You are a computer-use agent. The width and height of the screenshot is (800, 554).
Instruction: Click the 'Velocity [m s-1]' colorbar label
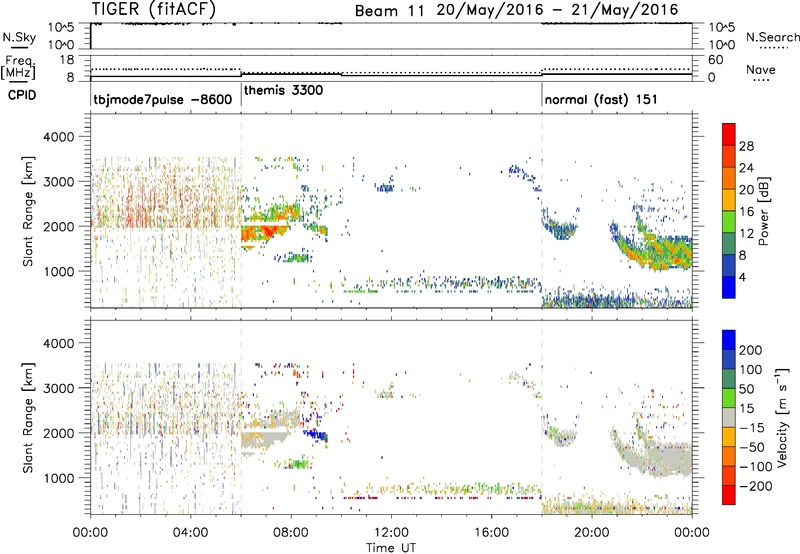point(782,417)
